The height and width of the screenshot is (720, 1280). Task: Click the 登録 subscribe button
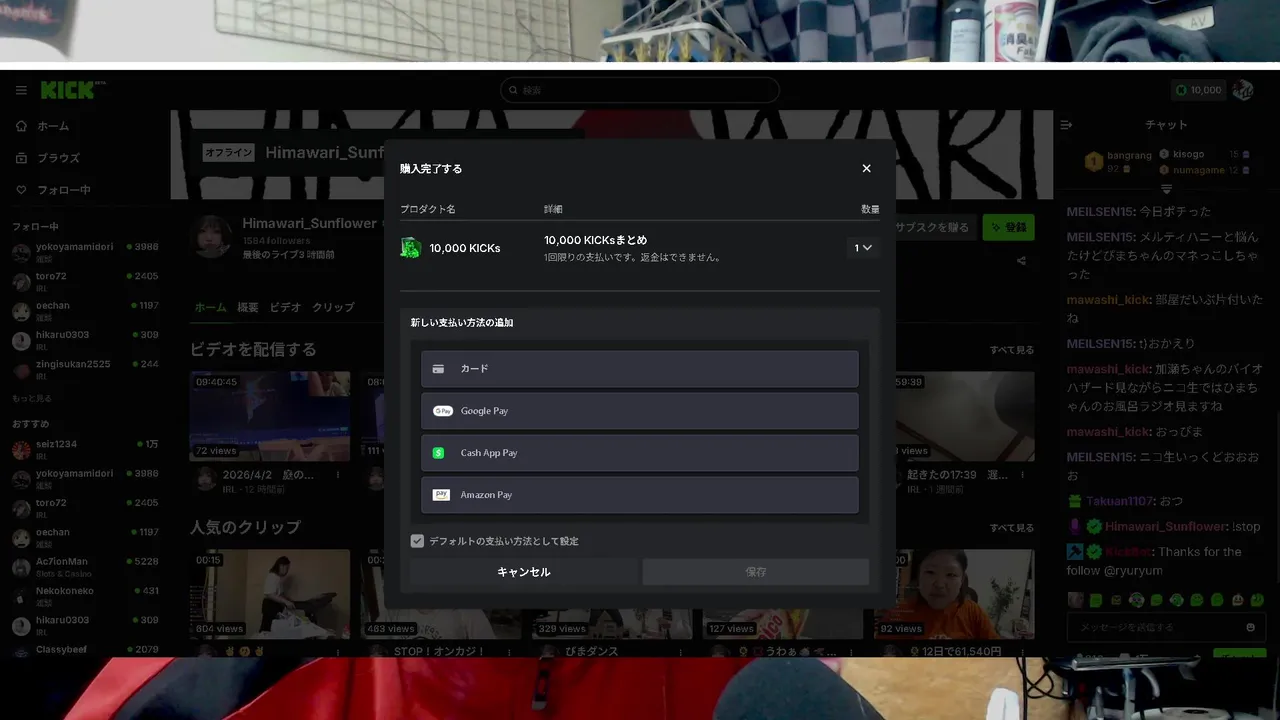1008,227
